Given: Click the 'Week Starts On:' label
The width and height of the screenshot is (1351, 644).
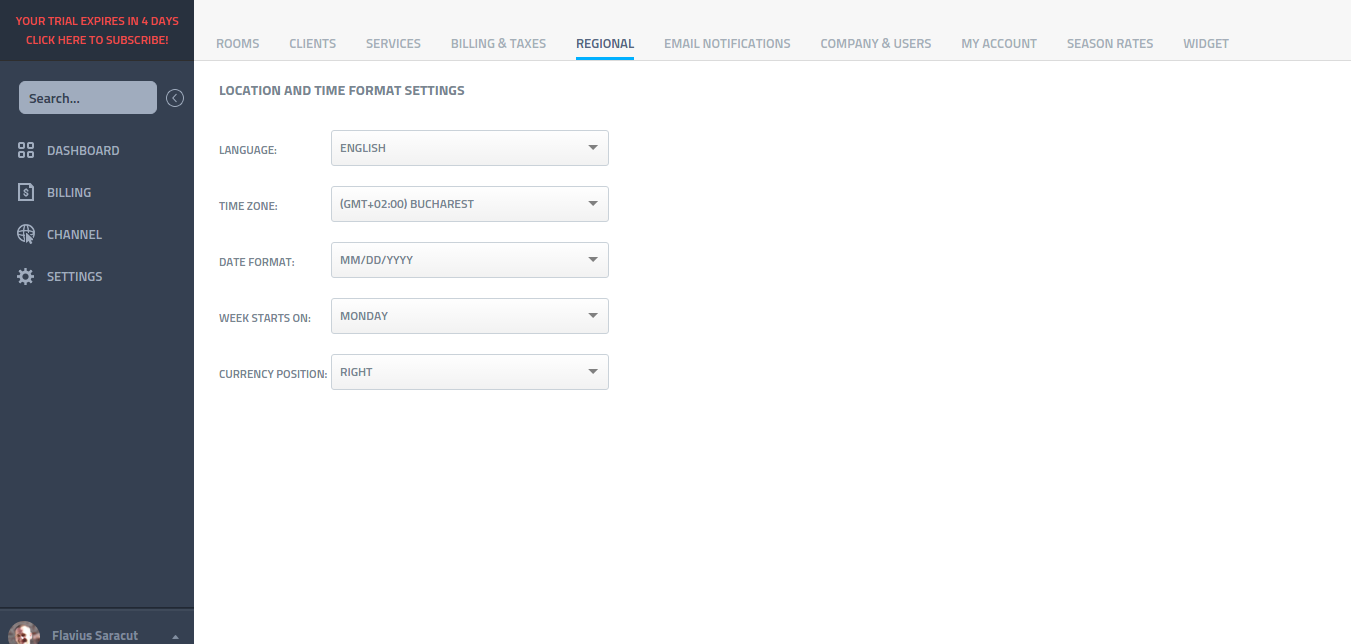Looking at the screenshot, I should click(265, 318).
